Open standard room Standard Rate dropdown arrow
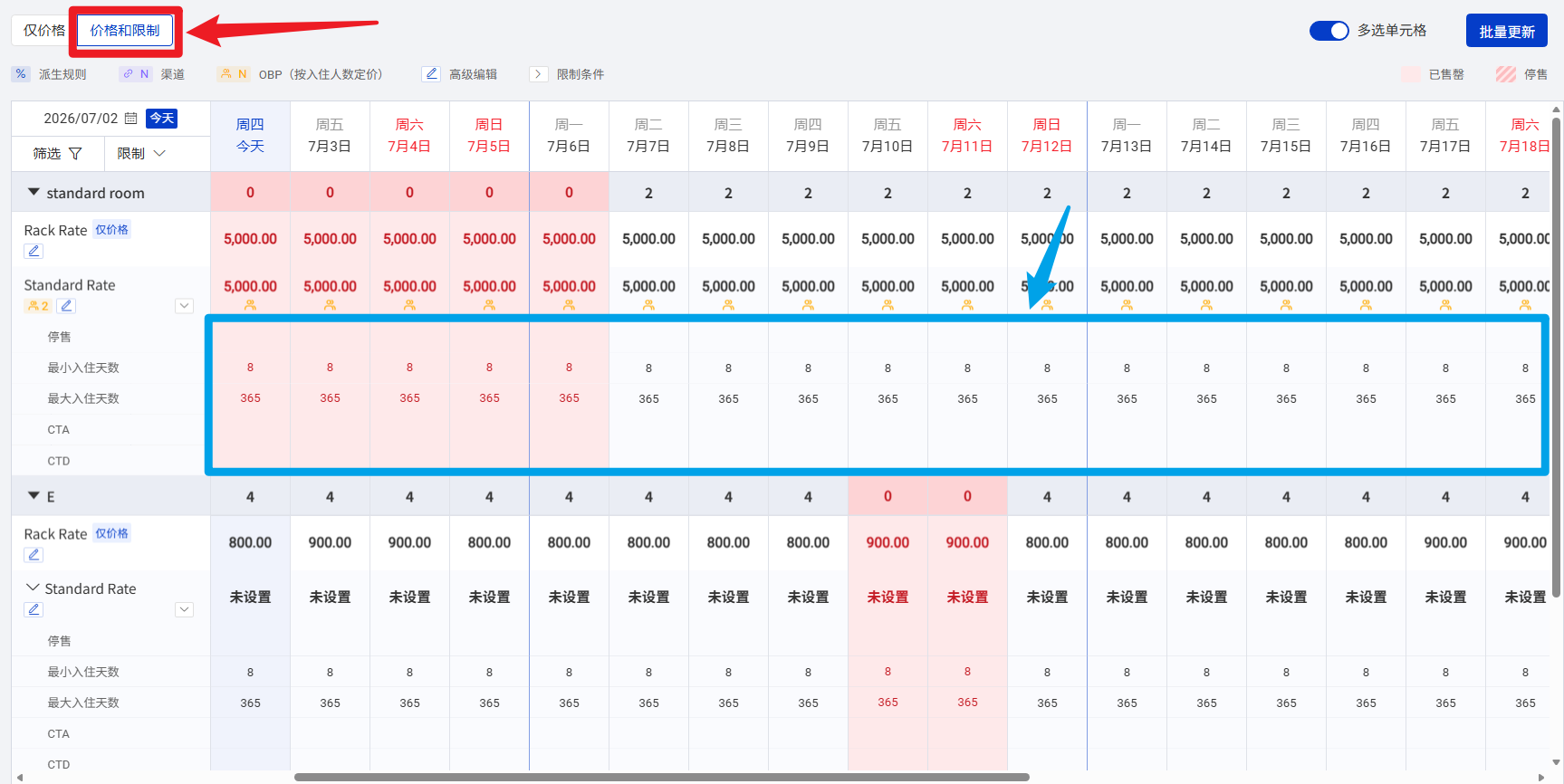Screen dimensions: 1564x784 pyautogui.click(x=185, y=306)
